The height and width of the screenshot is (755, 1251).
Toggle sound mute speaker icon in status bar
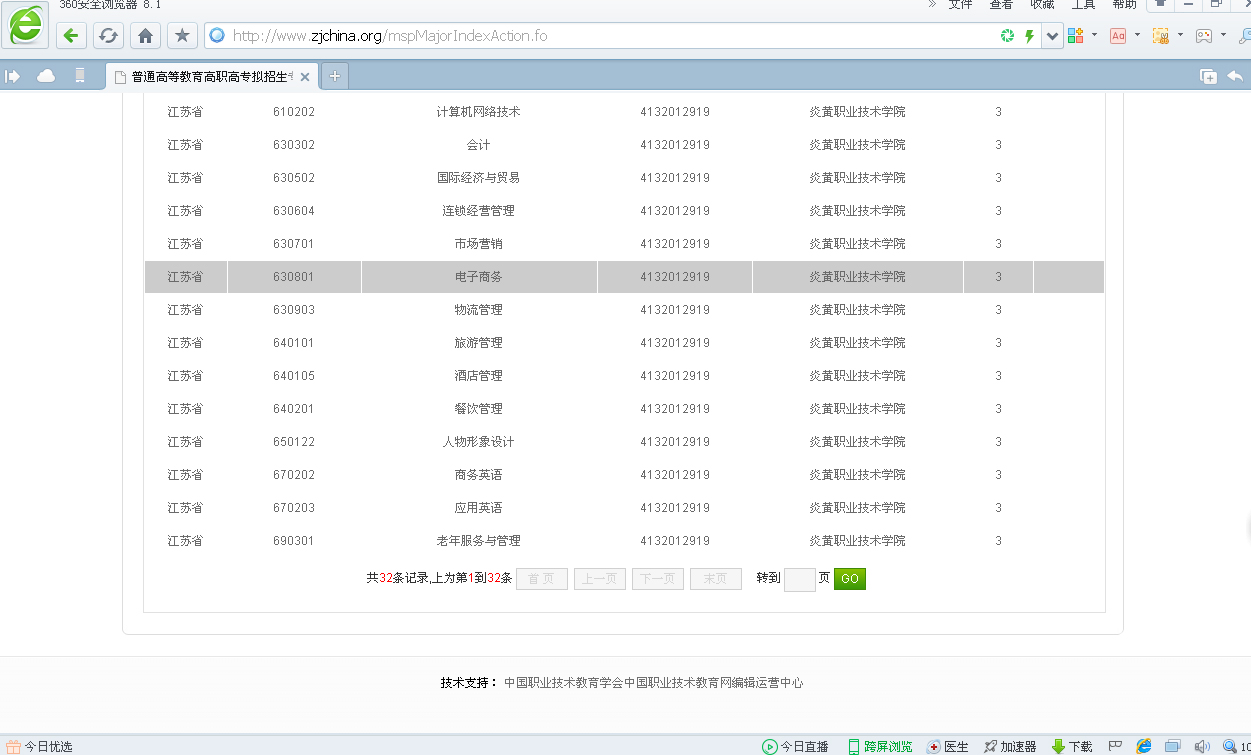click(x=1202, y=746)
